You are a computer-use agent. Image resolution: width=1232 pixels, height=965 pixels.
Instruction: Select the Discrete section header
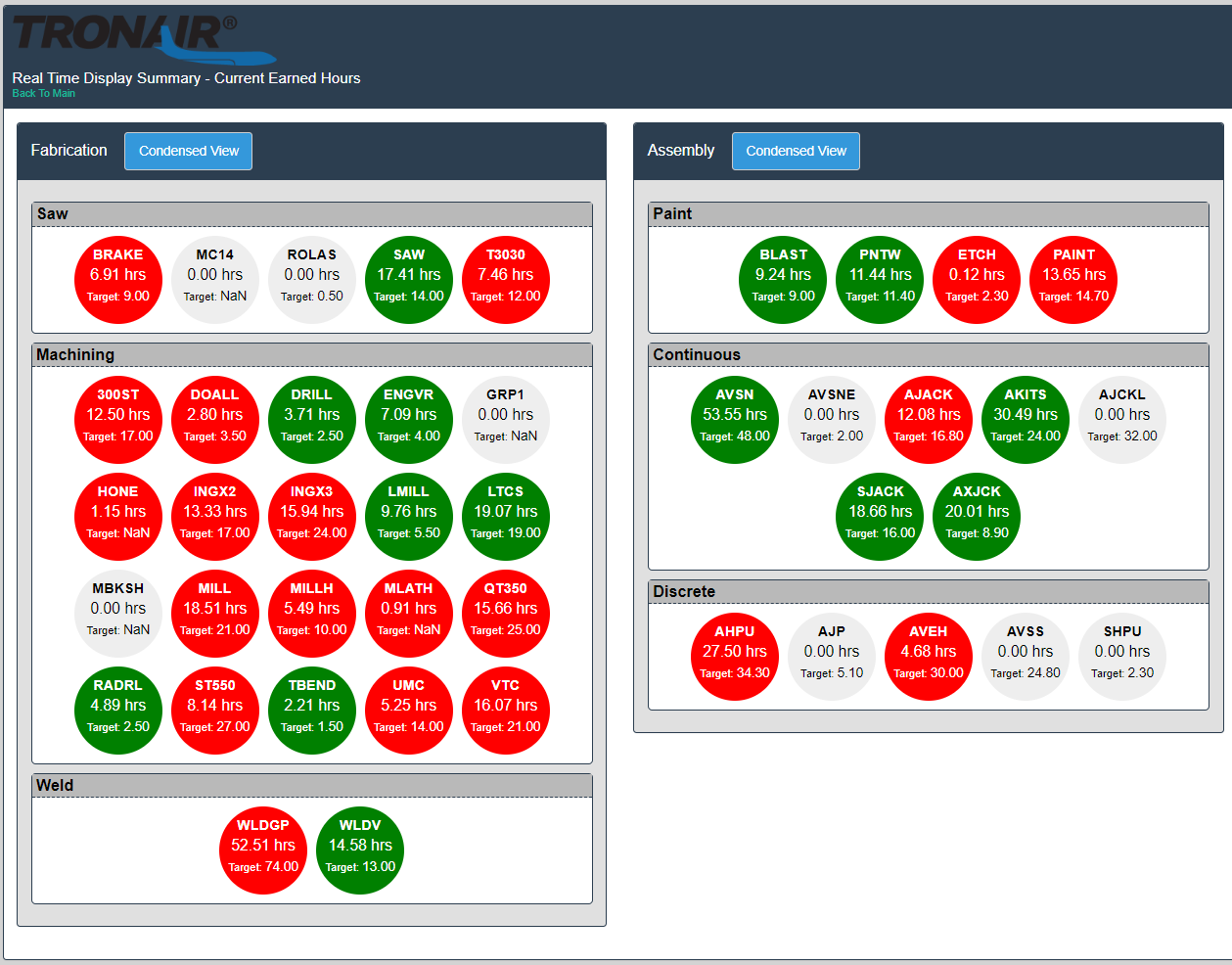[929, 592]
